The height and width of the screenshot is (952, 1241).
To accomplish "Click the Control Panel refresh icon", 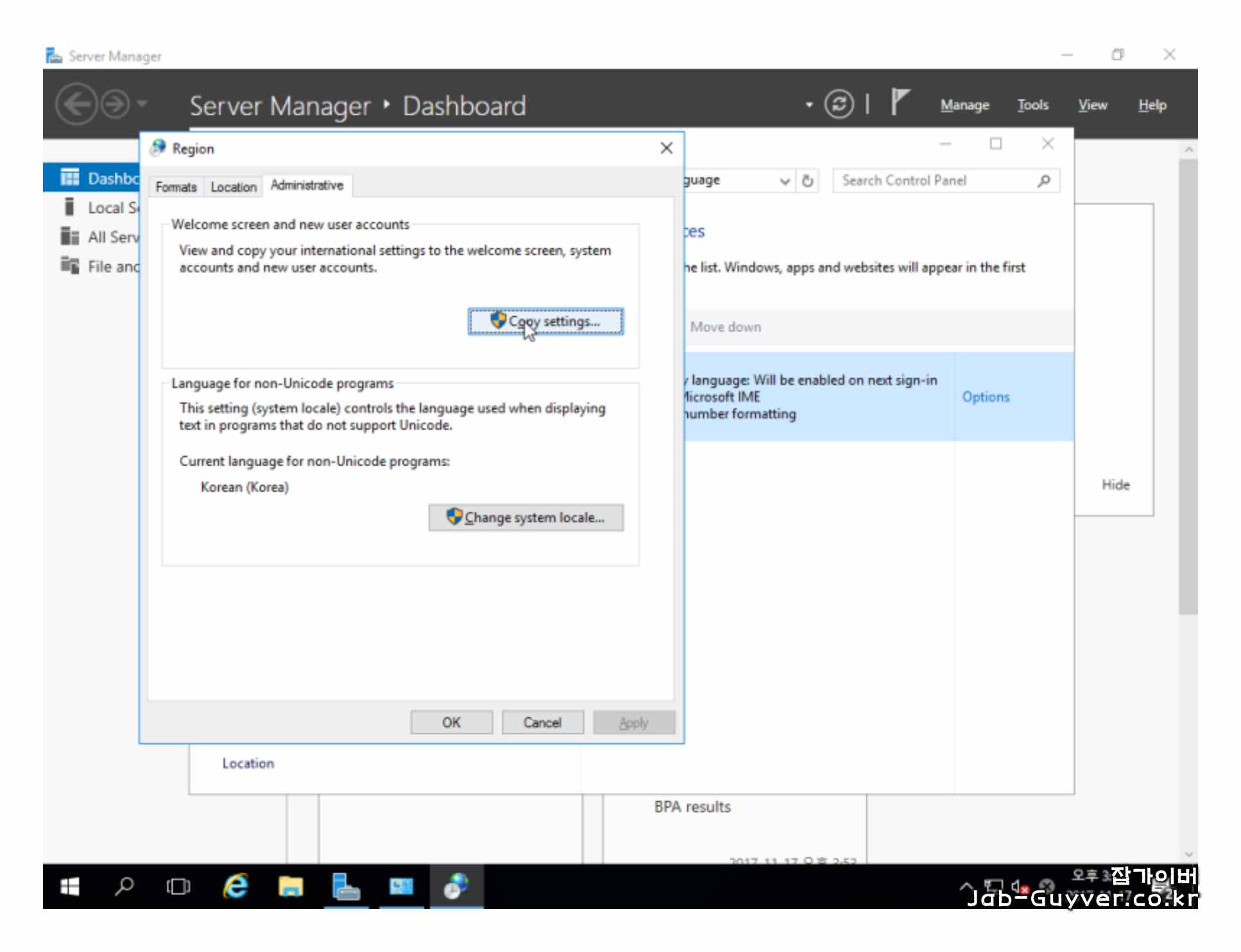I will point(808,181).
